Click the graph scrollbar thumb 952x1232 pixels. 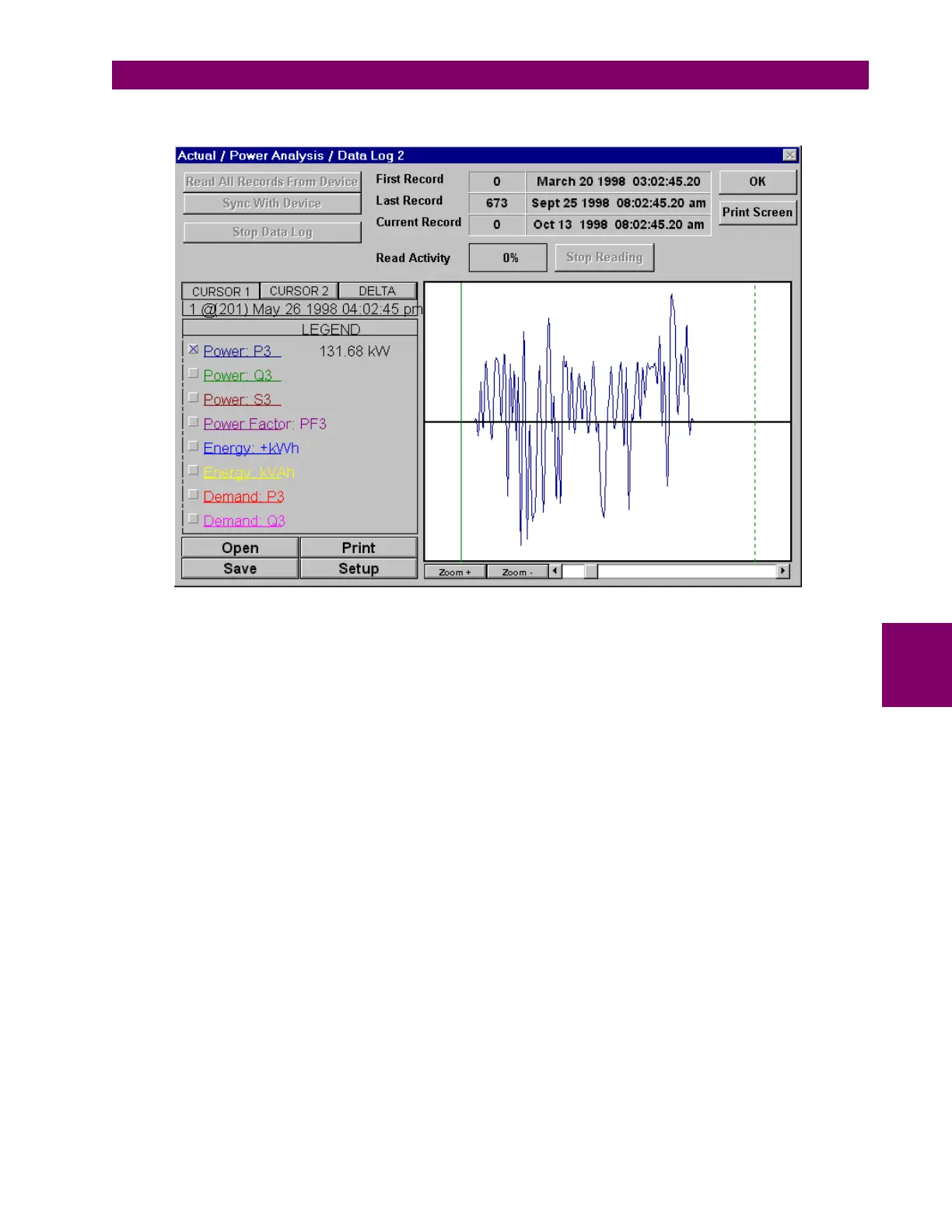pyautogui.click(x=591, y=571)
